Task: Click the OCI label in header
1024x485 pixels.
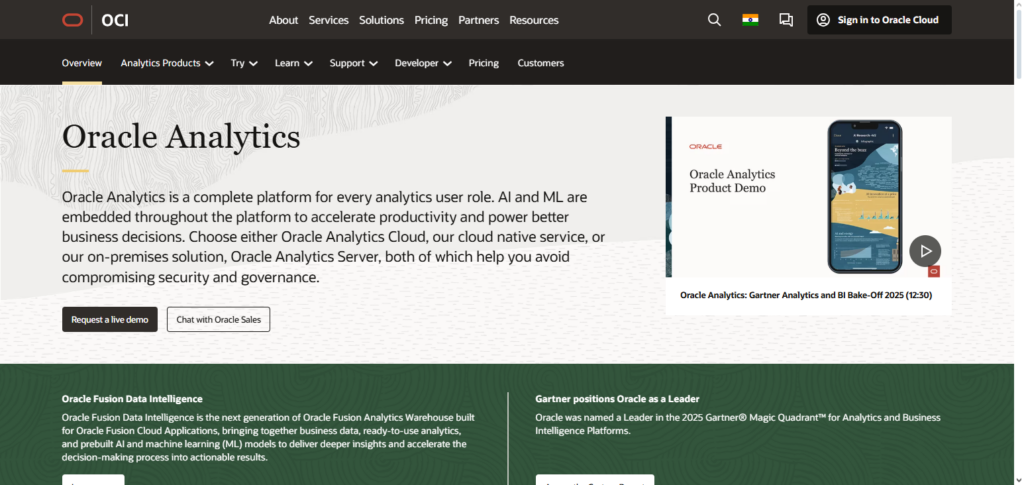Action: pyautogui.click(x=115, y=20)
